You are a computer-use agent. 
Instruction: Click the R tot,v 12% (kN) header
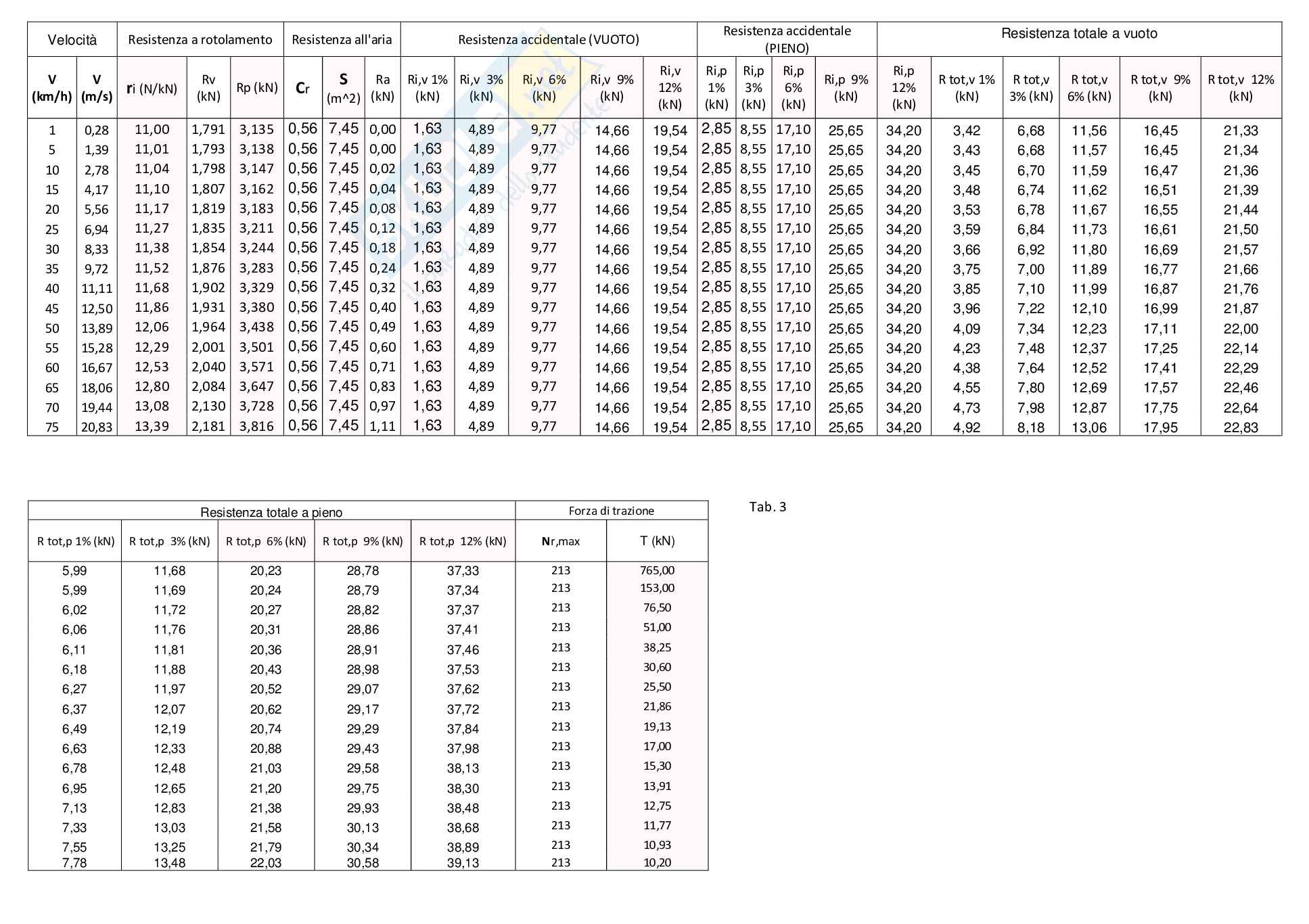pyautogui.click(x=1241, y=88)
